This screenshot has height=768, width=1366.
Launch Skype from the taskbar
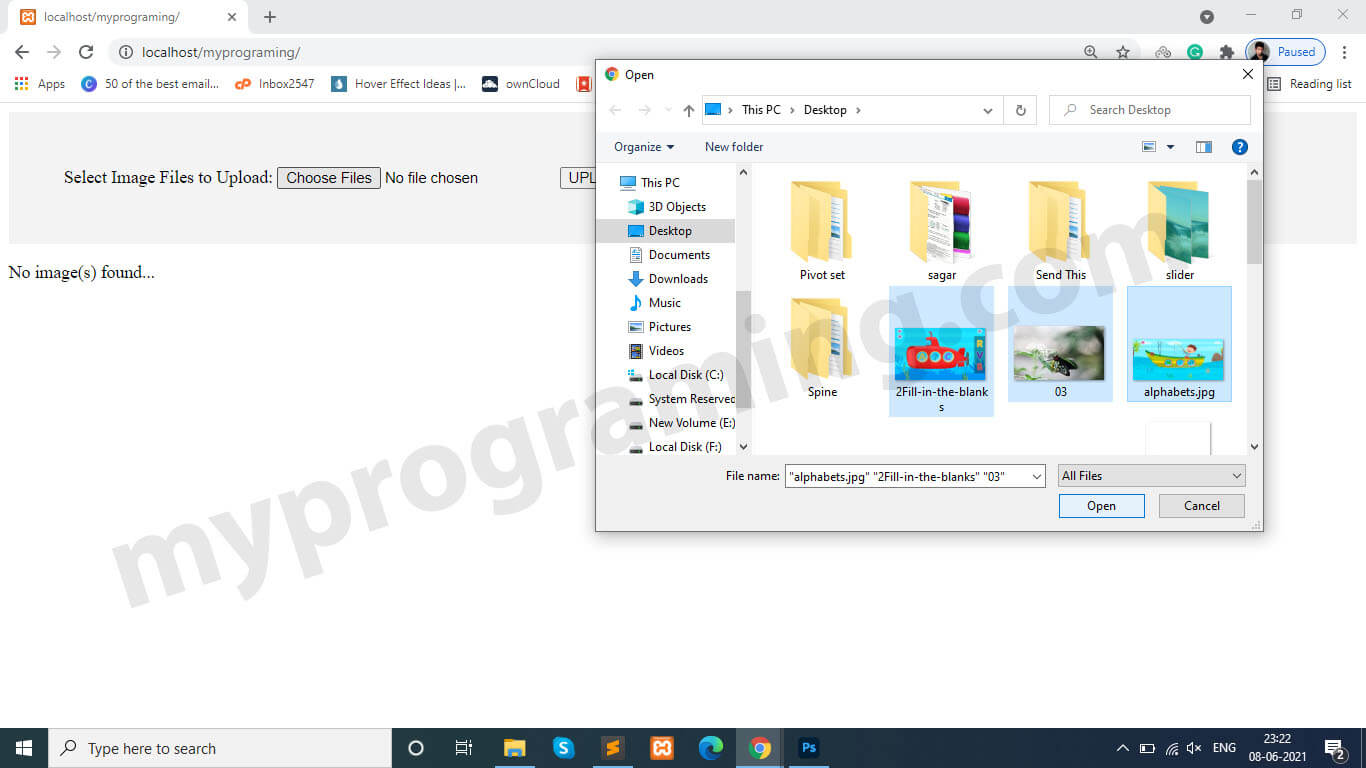(563, 747)
